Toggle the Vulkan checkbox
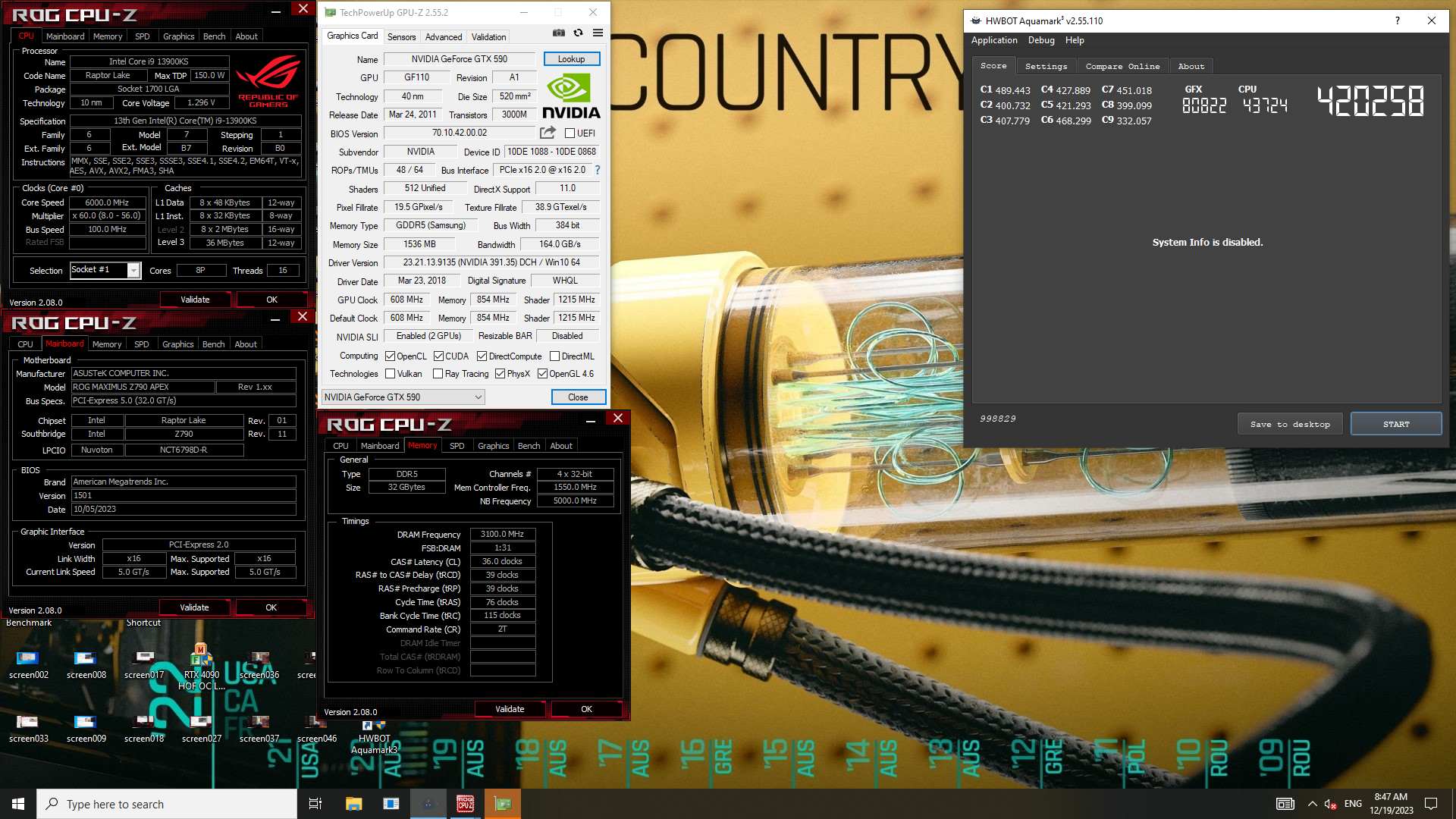This screenshot has height=819, width=1456. point(390,374)
